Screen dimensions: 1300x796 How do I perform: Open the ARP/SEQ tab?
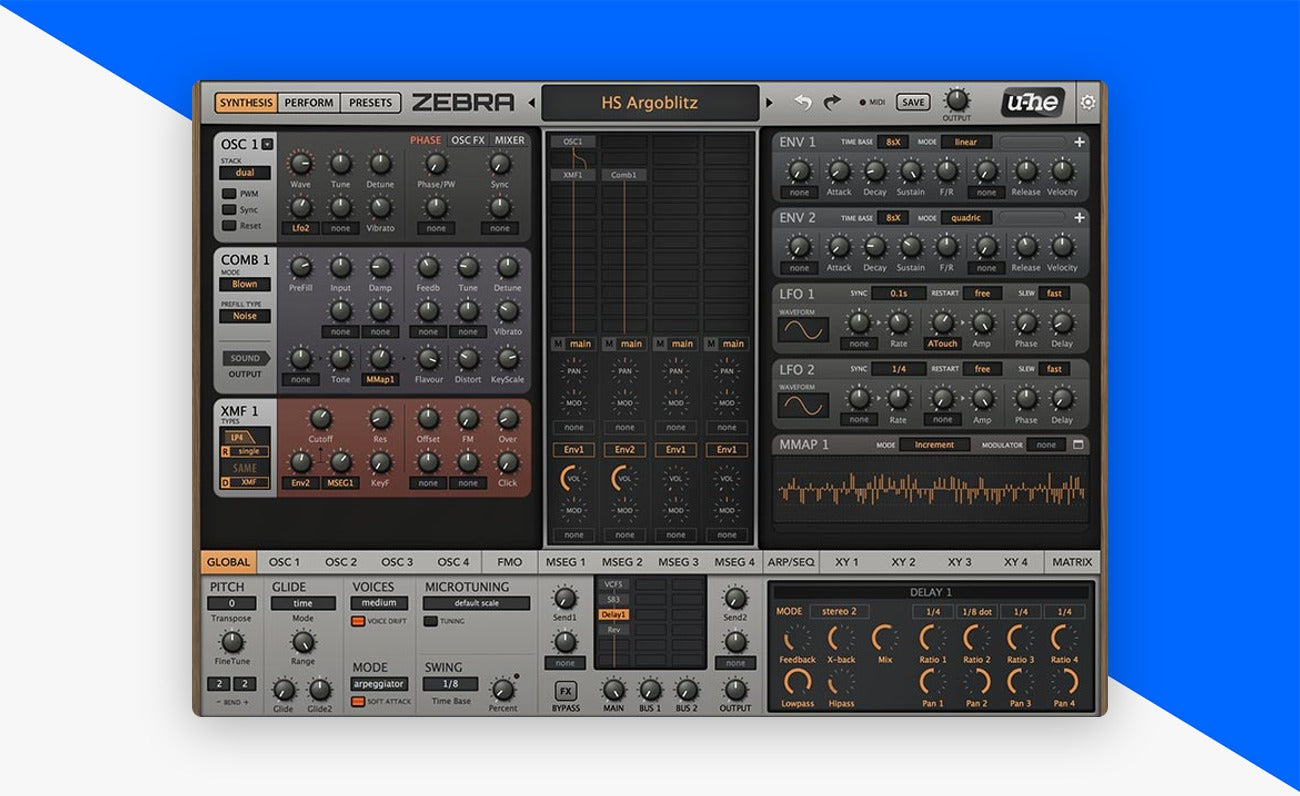click(x=791, y=562)
